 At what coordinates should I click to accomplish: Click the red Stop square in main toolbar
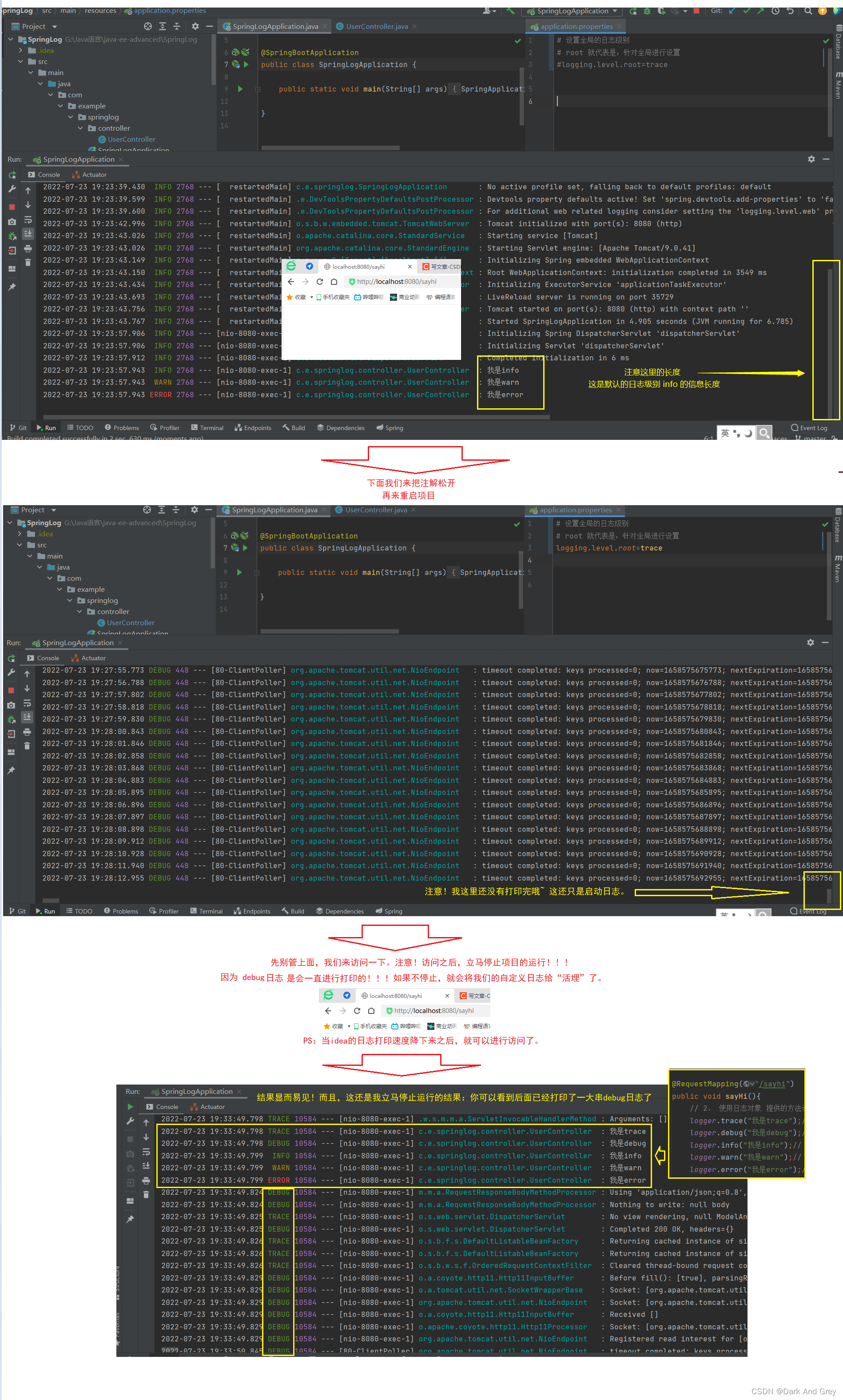coord(696,11)
